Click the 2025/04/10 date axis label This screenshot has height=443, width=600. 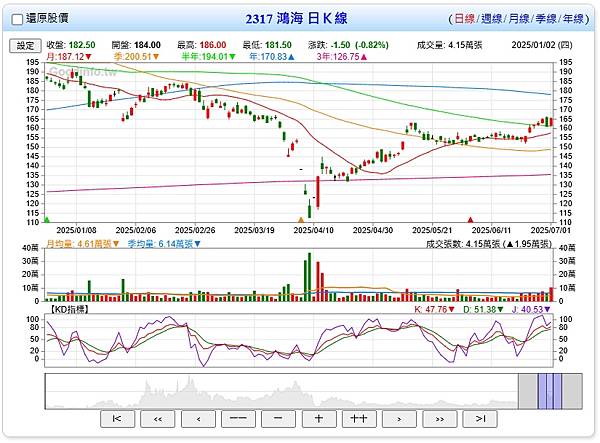(x=313, y=230)
